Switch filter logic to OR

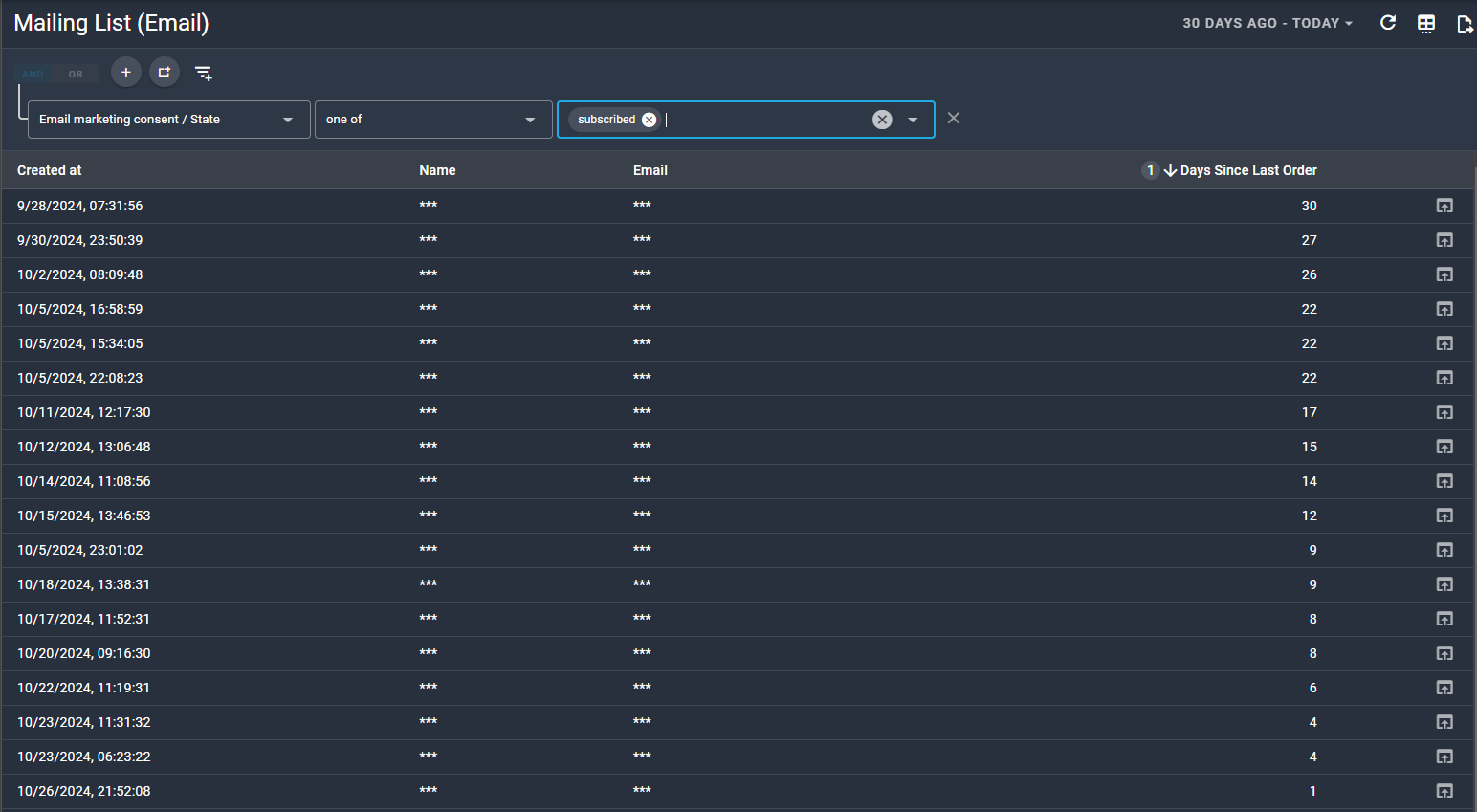77,74
